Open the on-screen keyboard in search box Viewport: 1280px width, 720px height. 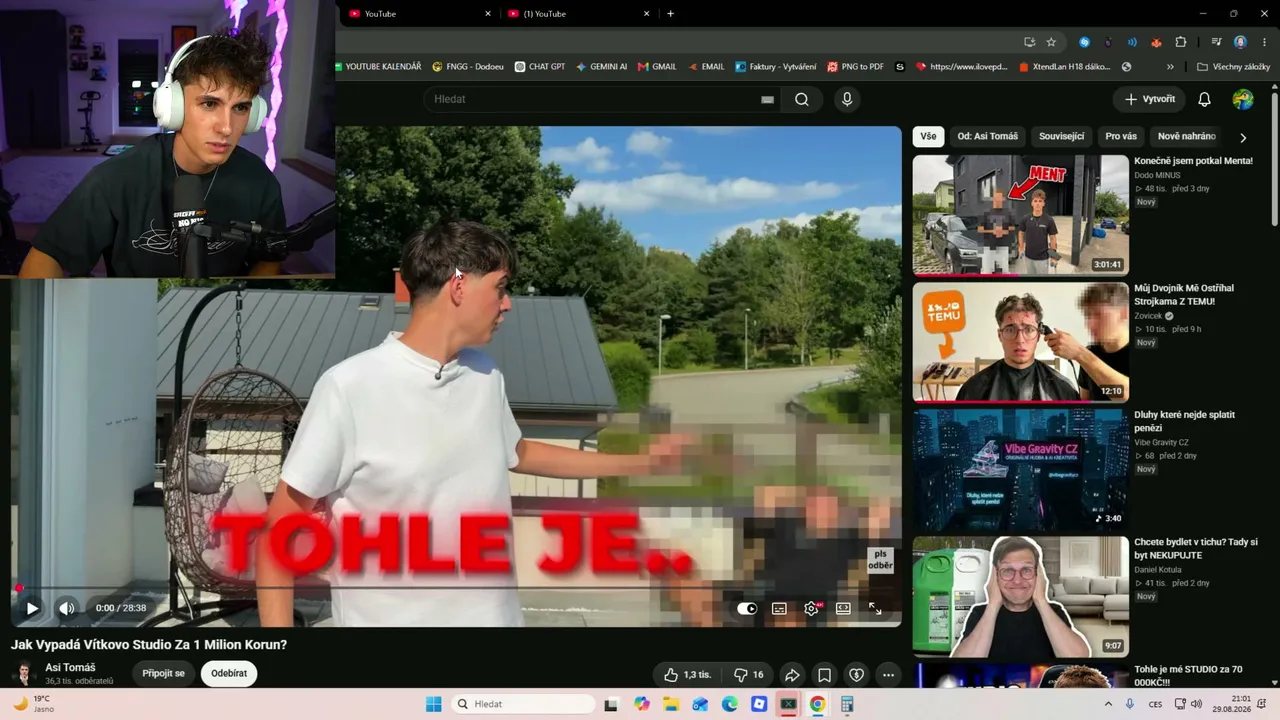(x=767, y=99)
